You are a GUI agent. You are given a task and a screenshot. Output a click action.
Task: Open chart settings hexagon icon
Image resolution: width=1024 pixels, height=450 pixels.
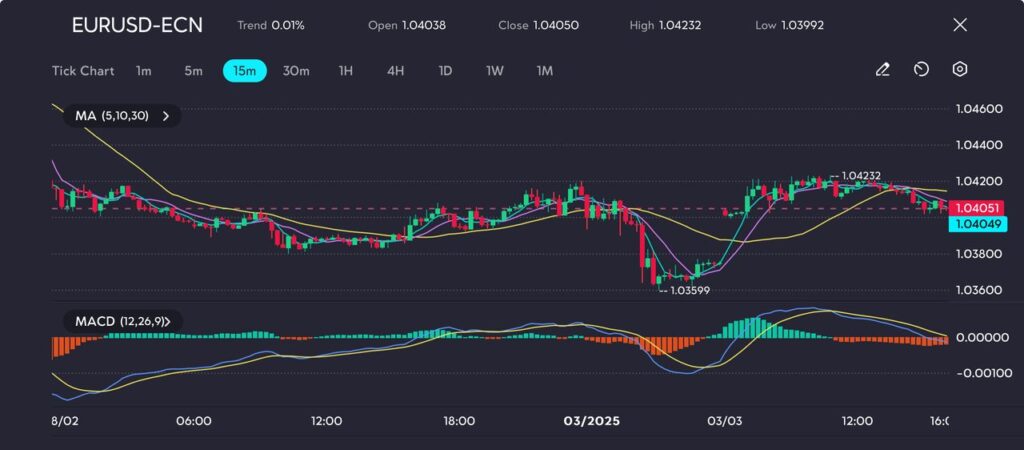[959, 70]
